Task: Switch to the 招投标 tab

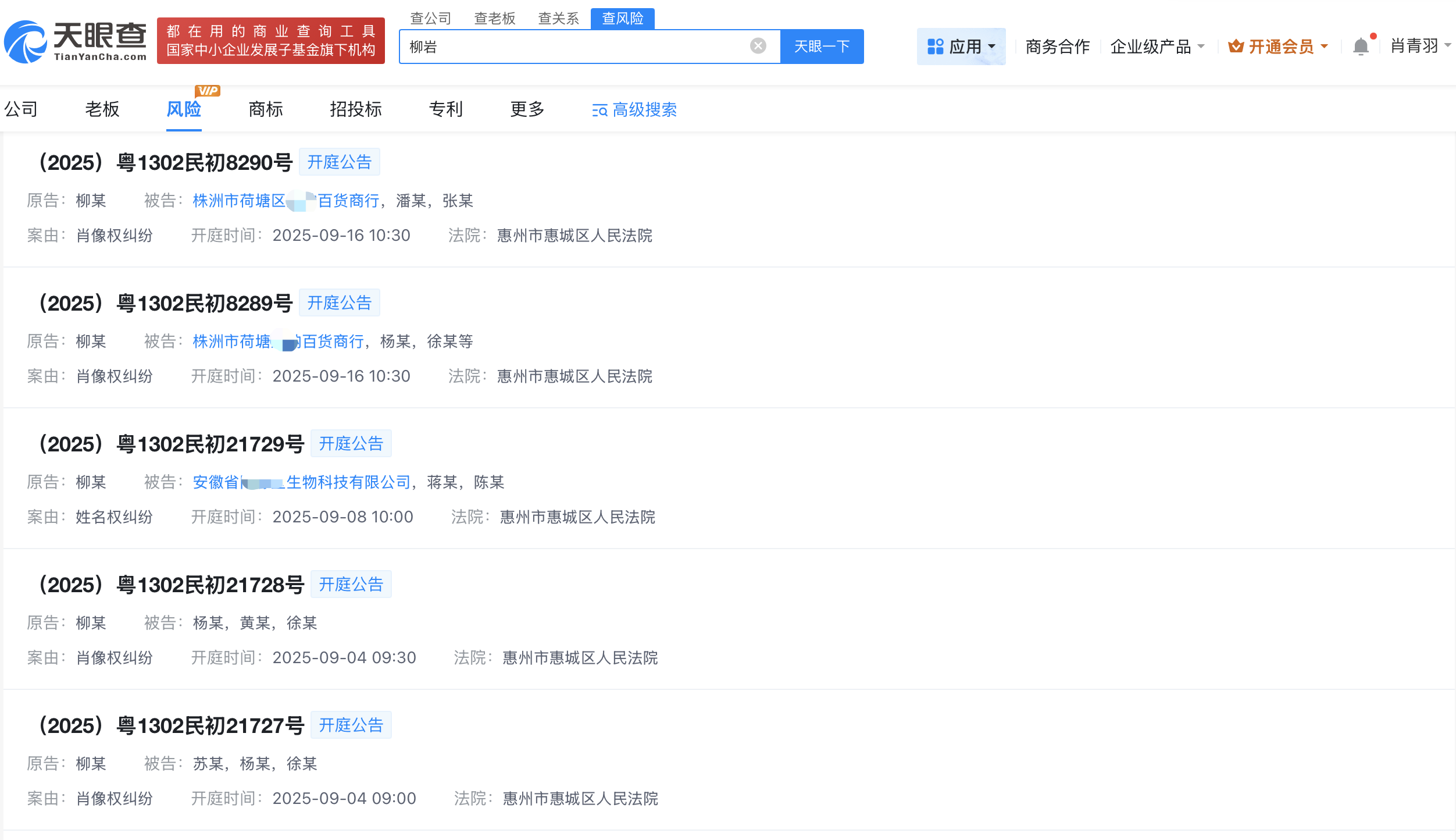Action: [355, 109]
